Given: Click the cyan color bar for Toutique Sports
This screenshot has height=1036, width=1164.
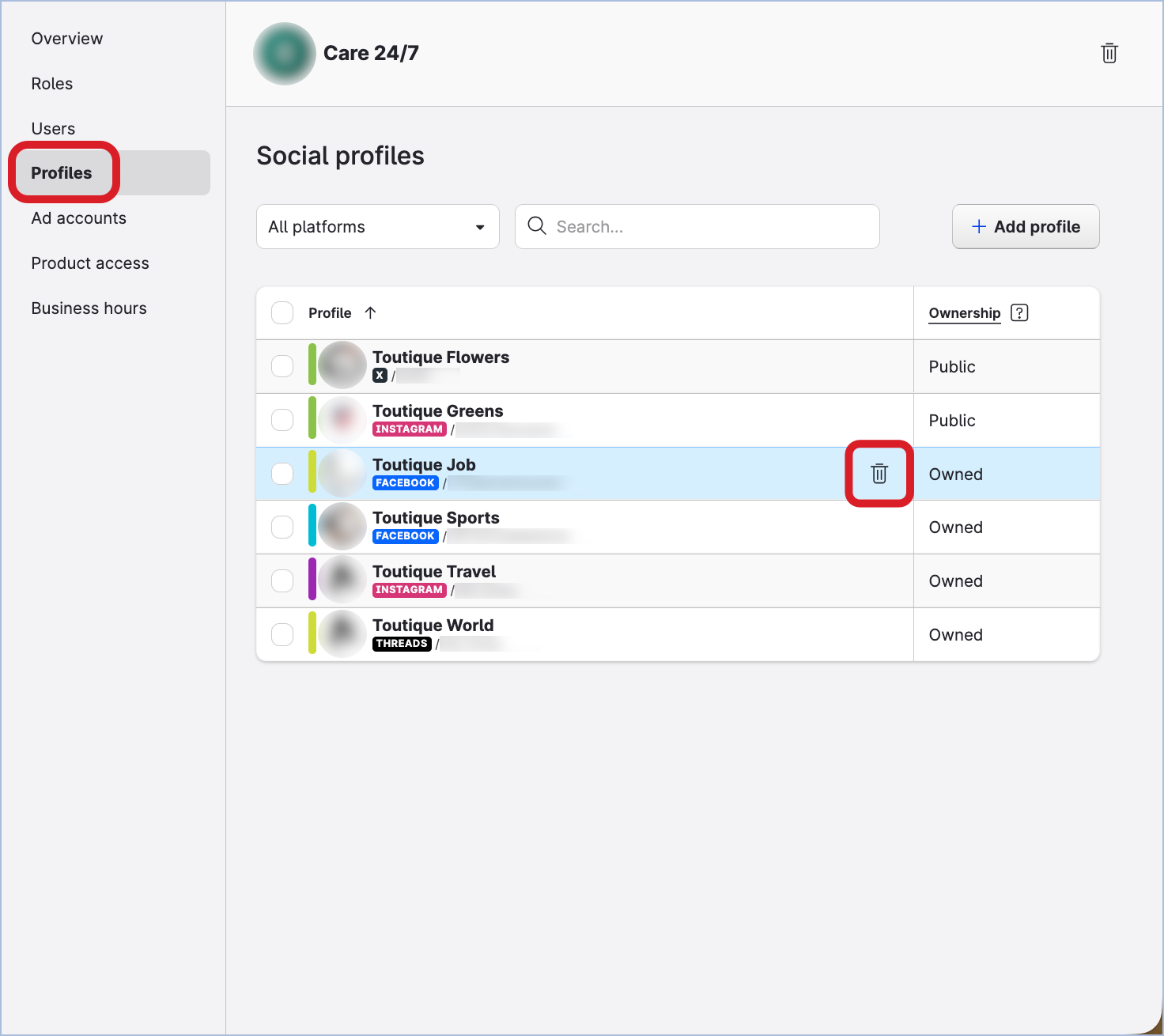Looking at the screenshot, I should (x=312, y=525).
